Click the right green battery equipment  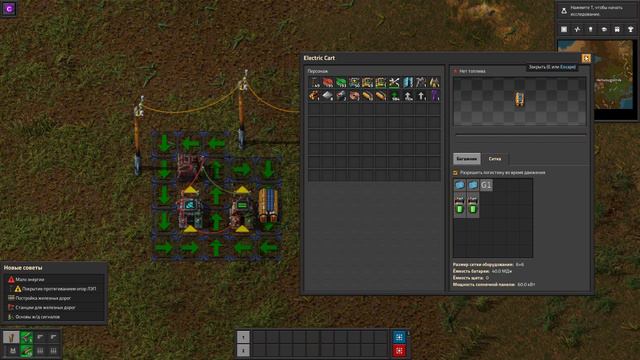(473, 204)
